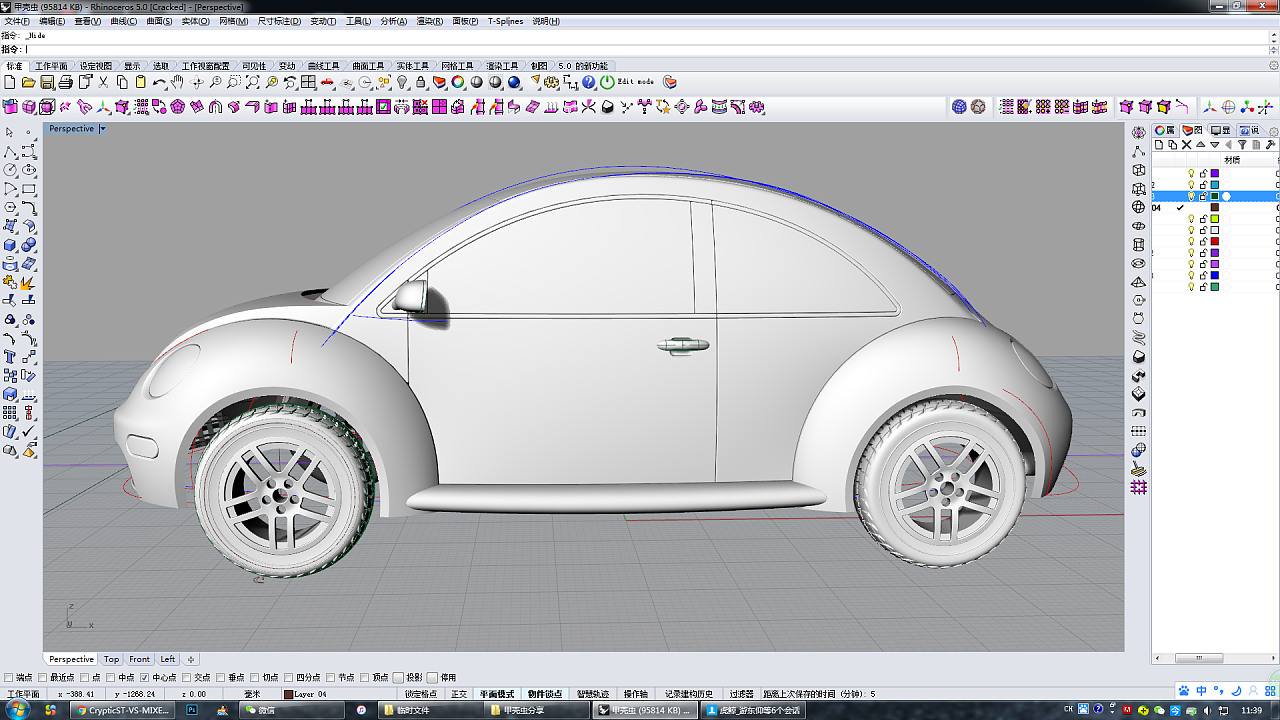This screenshot has width=1280, height=720.
Task: Enable the 端点 (End) osnap checkbox
Action: pos(9,677)
